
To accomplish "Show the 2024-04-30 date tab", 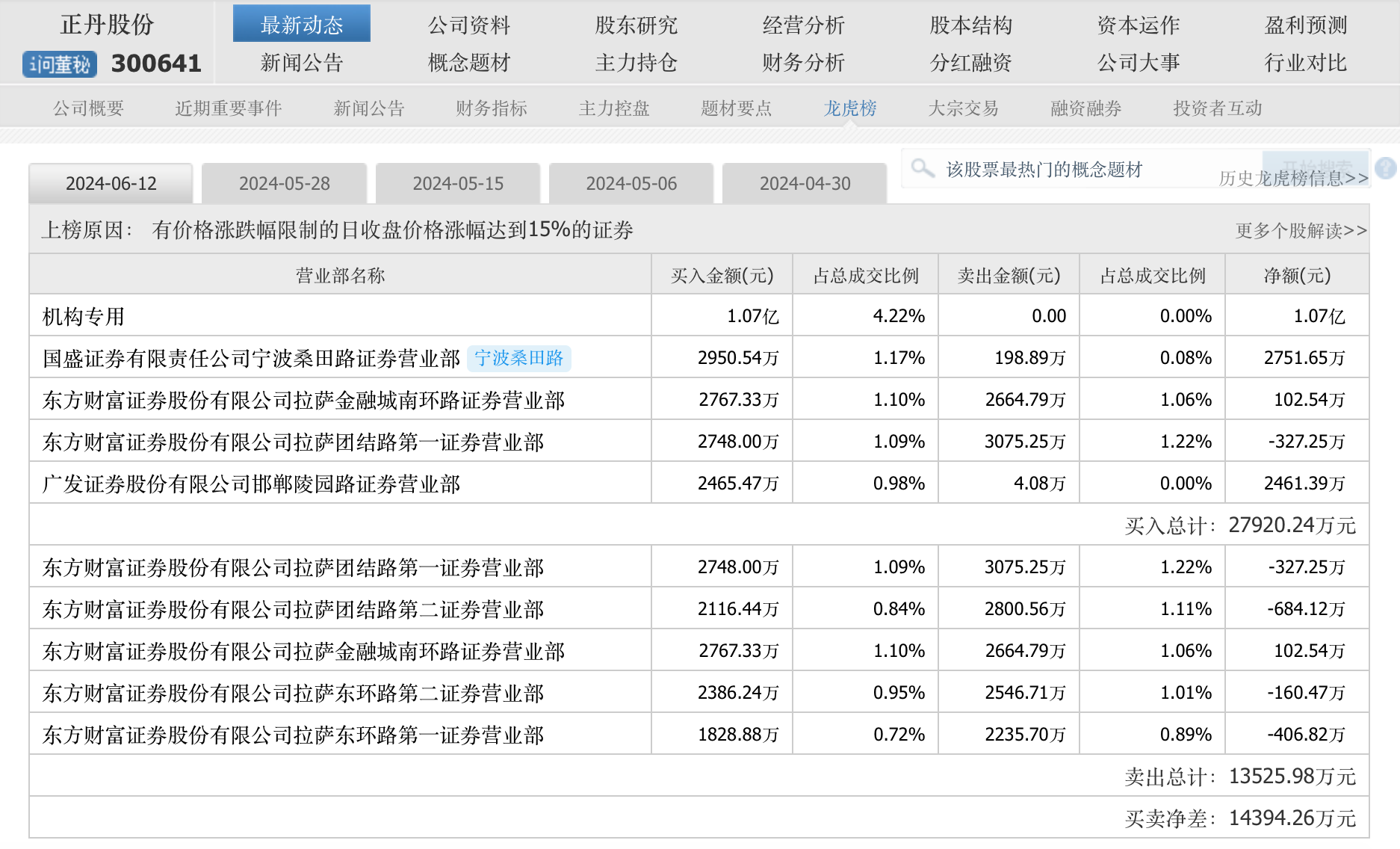I will 805,184.
